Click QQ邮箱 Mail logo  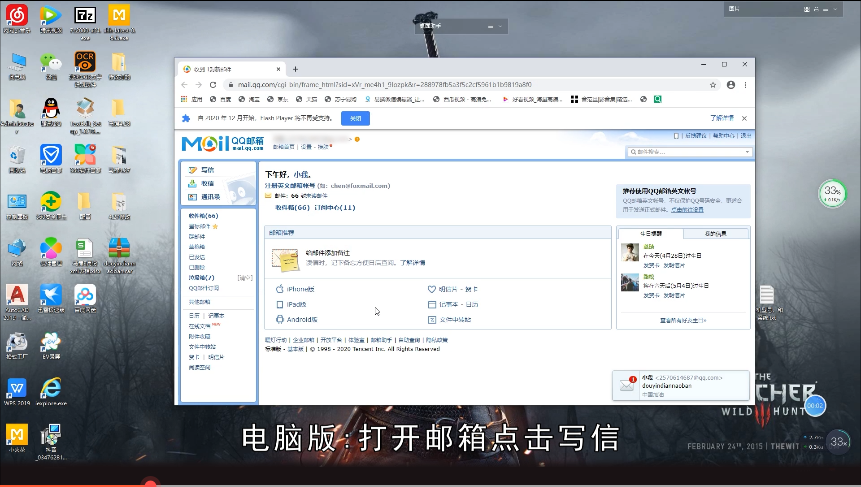click(222, 144)
